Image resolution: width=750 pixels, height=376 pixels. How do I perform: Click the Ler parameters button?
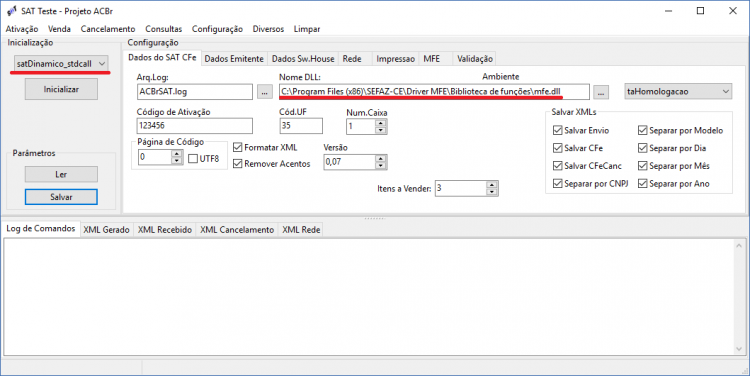61,175
